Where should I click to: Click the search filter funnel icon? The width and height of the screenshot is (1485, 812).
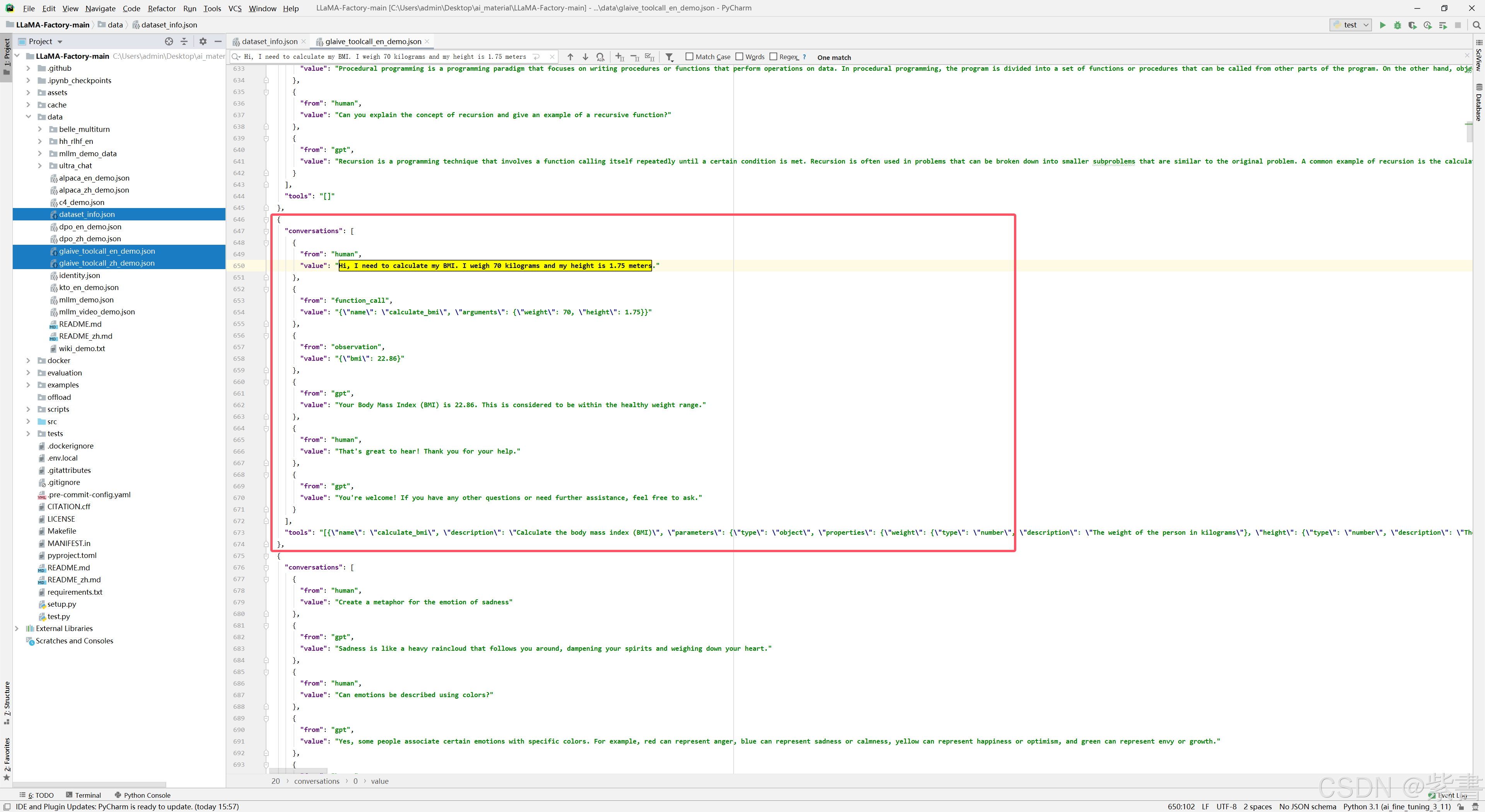669,56
